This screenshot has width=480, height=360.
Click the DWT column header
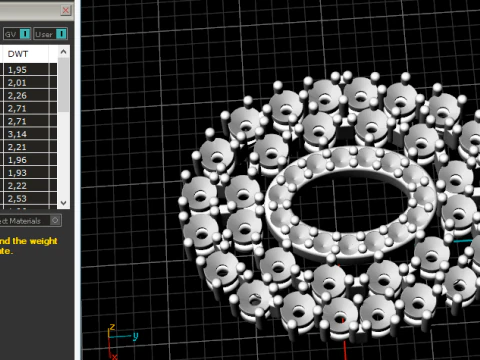[26, 54]
